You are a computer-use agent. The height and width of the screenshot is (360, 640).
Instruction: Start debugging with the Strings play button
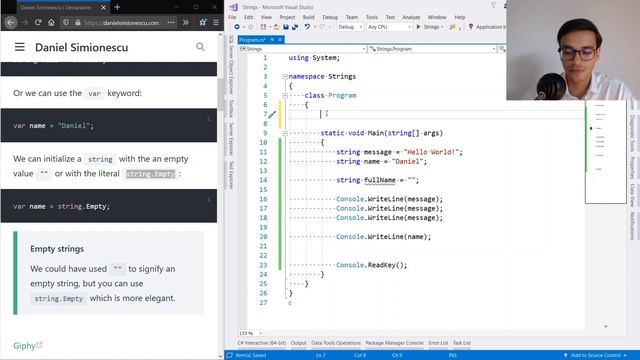click(429, 27)
